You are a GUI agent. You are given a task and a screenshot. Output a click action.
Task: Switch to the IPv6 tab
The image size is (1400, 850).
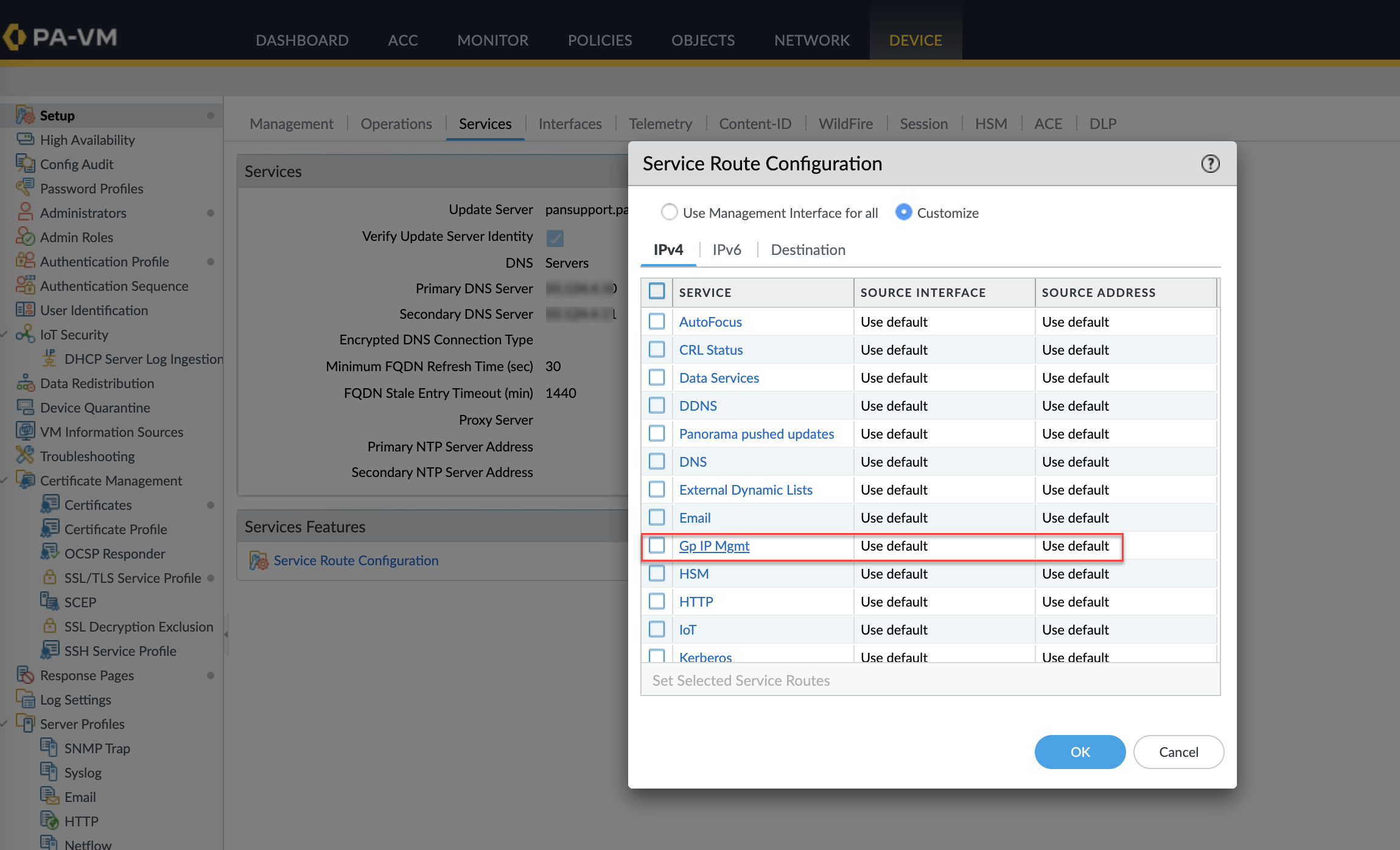pyautogui.click(x=727, y=249)
